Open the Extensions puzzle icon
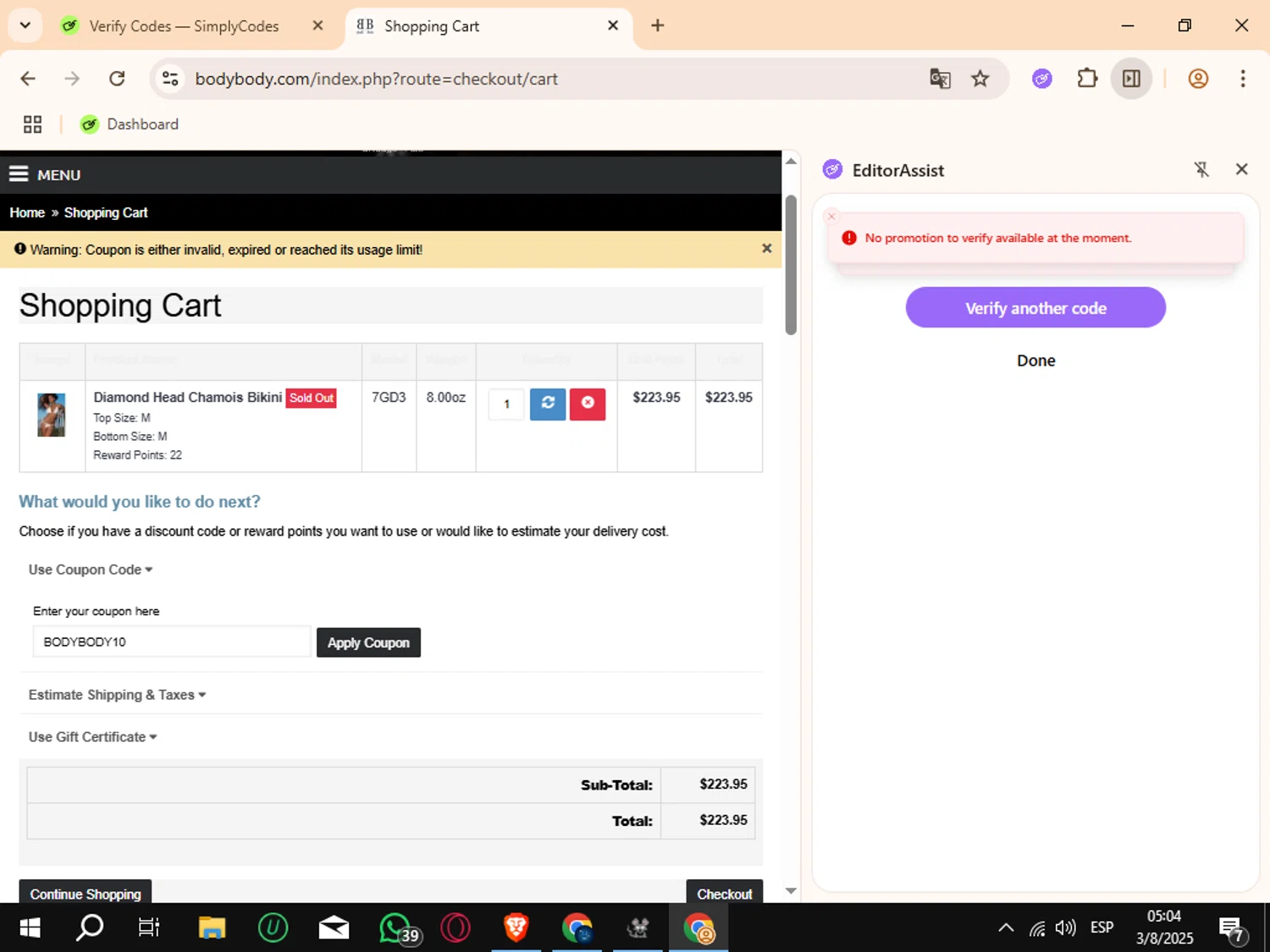1270x952 pixels. (x=1087, y=79)
